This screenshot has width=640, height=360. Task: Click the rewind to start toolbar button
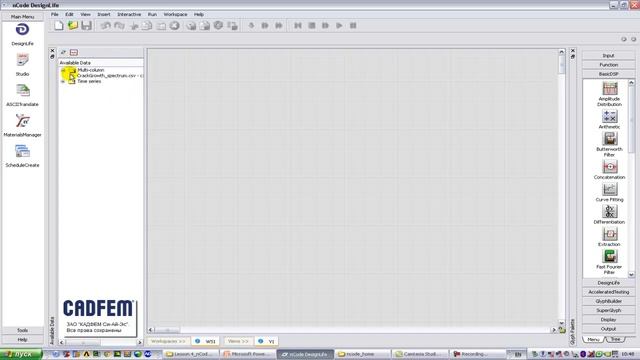(298, 26)
